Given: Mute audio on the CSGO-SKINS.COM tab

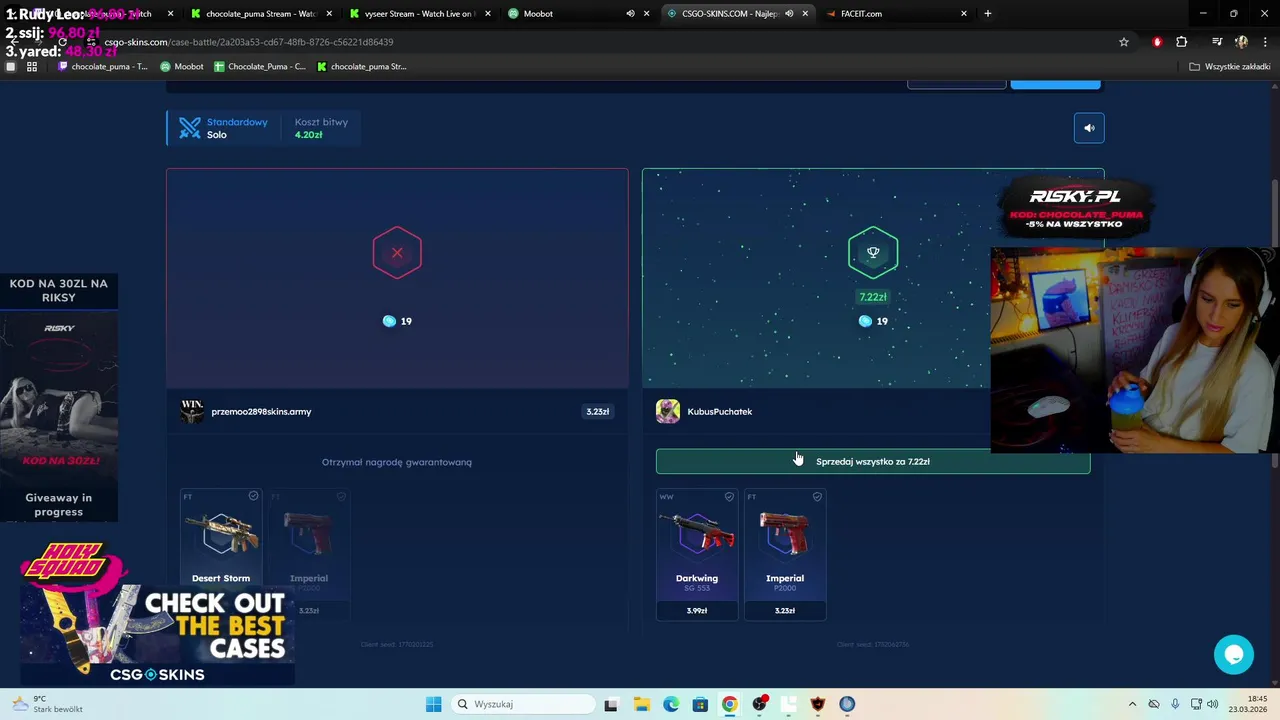Looking at the screenshot, I should coord(789,14).
